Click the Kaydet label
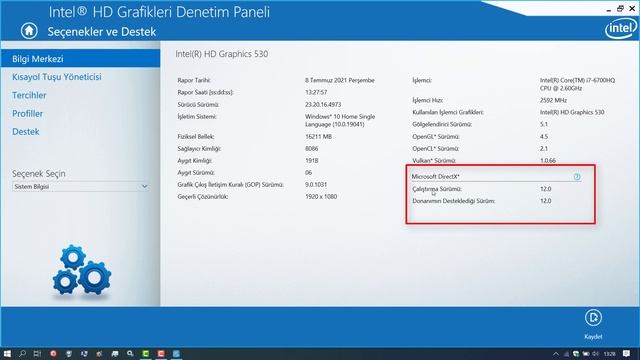The height and width of the screenshot is (360, 640). [x=593, y=337]
